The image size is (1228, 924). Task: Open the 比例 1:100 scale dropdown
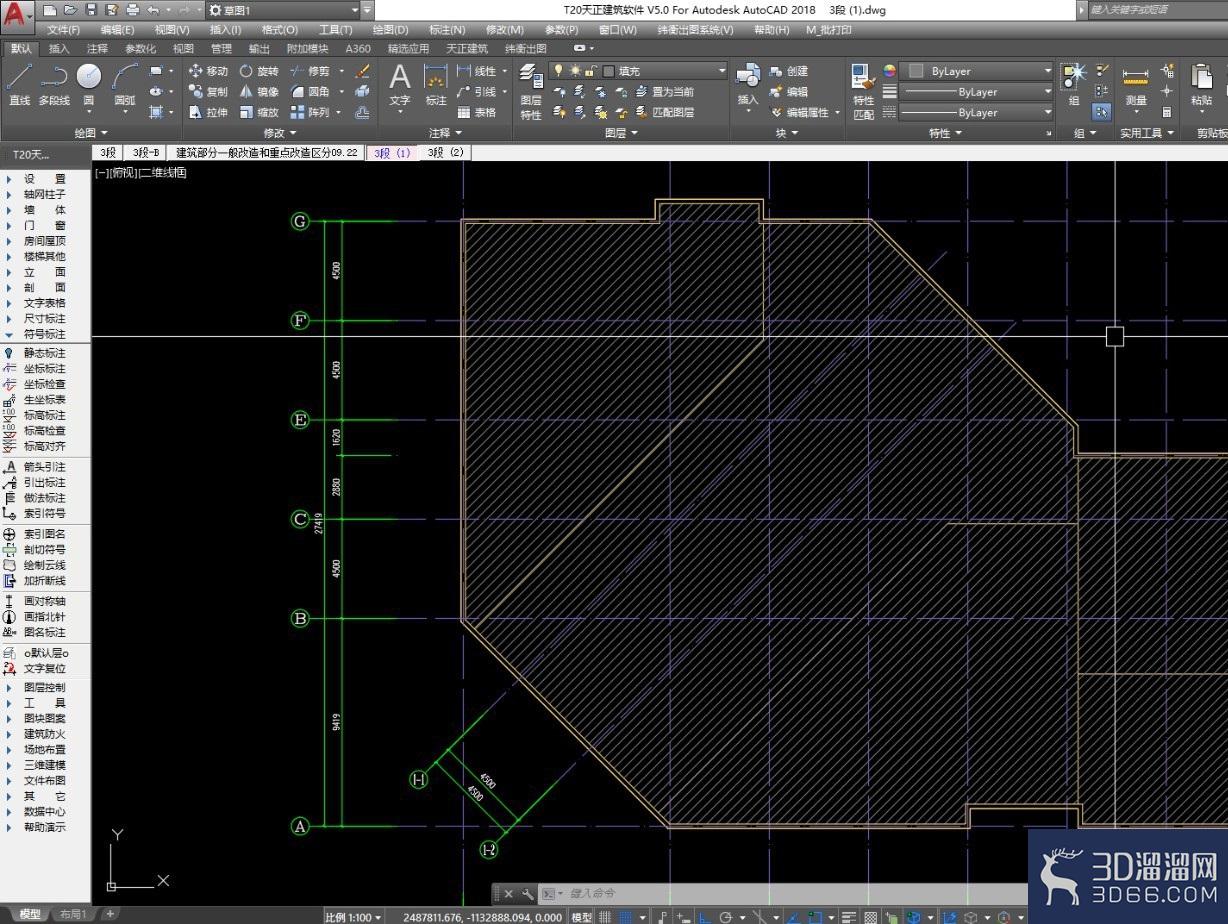tap(353, 916)
